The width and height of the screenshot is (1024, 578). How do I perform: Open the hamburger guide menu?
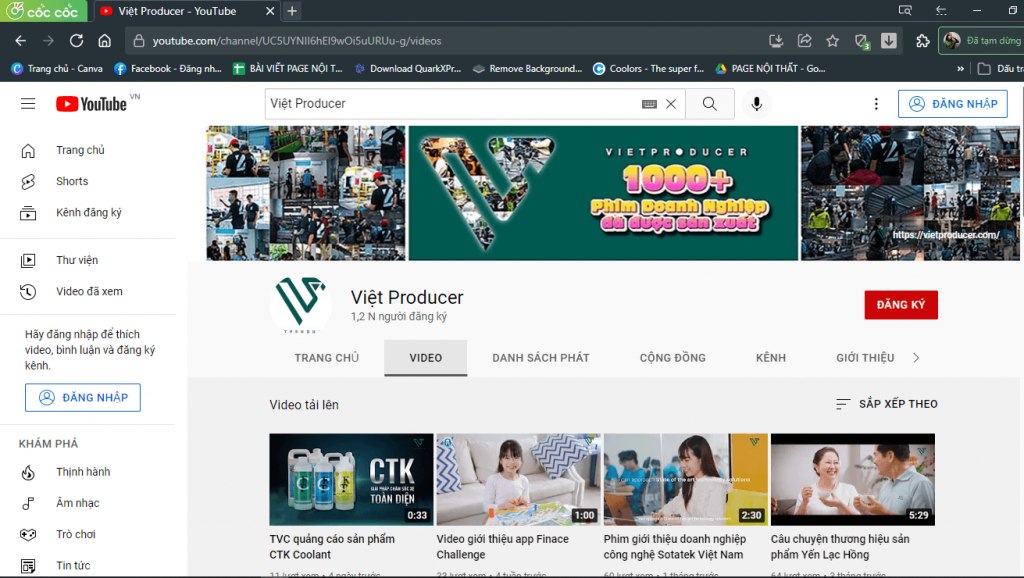click(x=27, y=103)
